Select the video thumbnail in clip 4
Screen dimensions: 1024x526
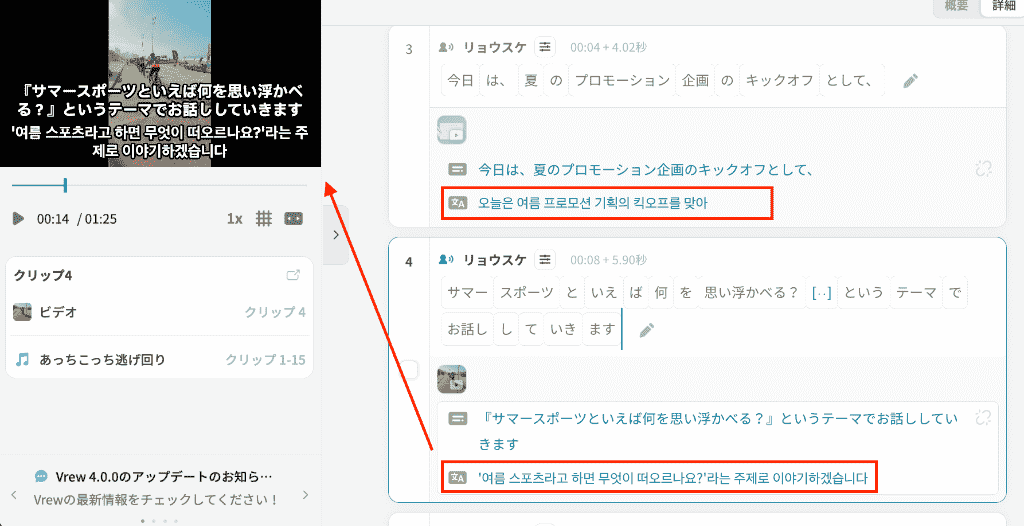(x=451, y=379)
